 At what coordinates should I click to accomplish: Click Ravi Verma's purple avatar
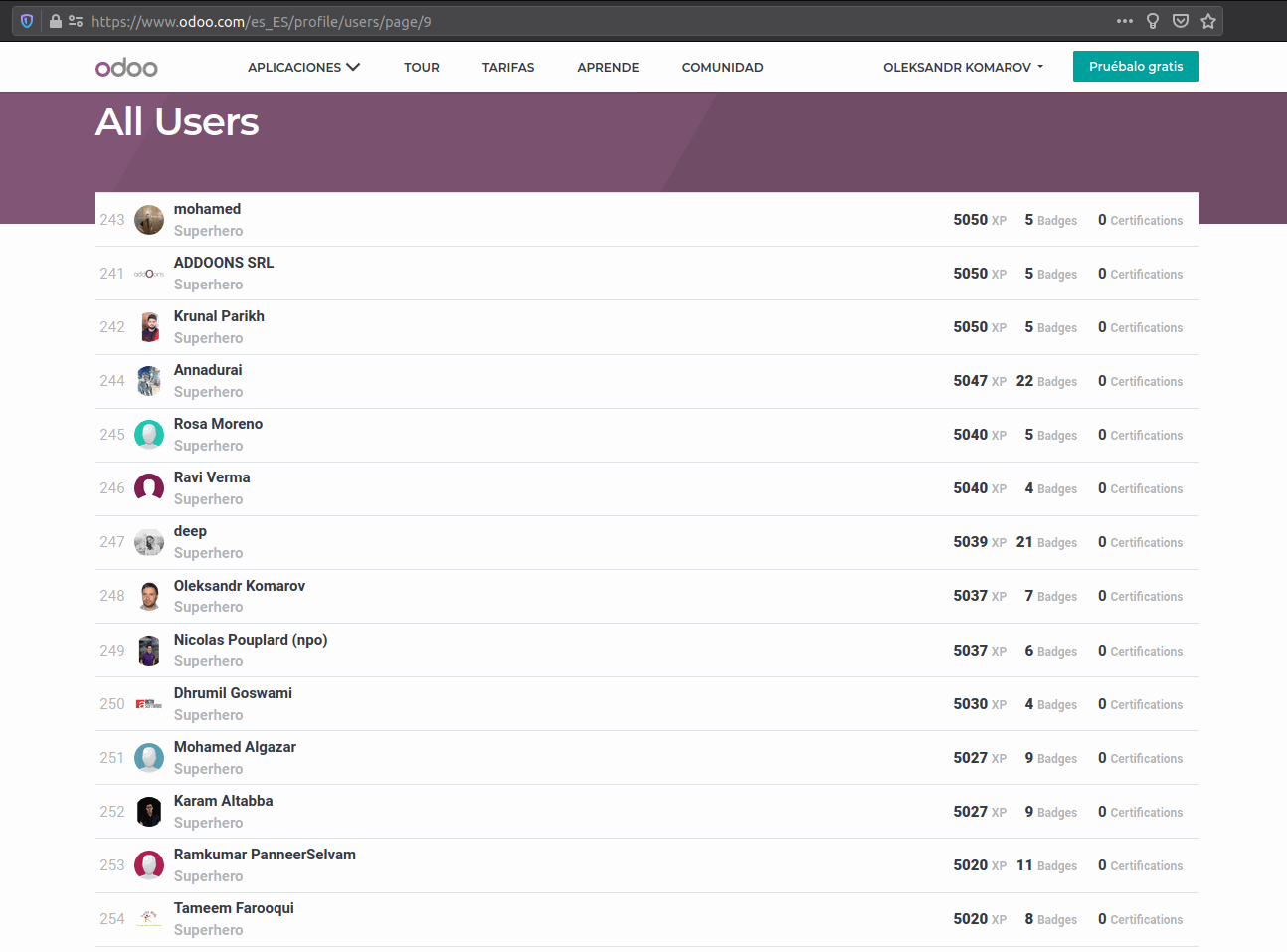(x=149, y=488)
